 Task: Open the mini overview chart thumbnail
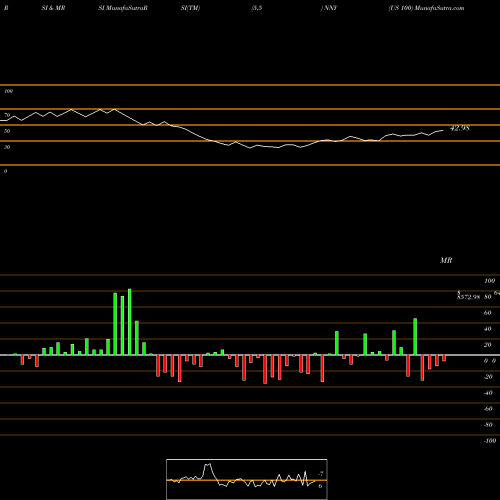247,479
